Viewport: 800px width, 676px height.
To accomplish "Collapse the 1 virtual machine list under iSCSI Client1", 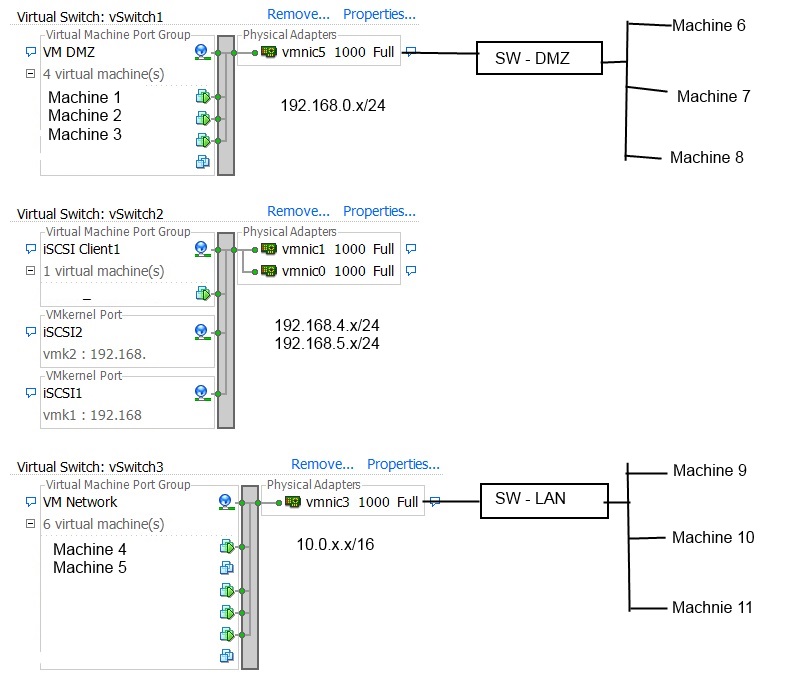I will click(x=29, y=271).
